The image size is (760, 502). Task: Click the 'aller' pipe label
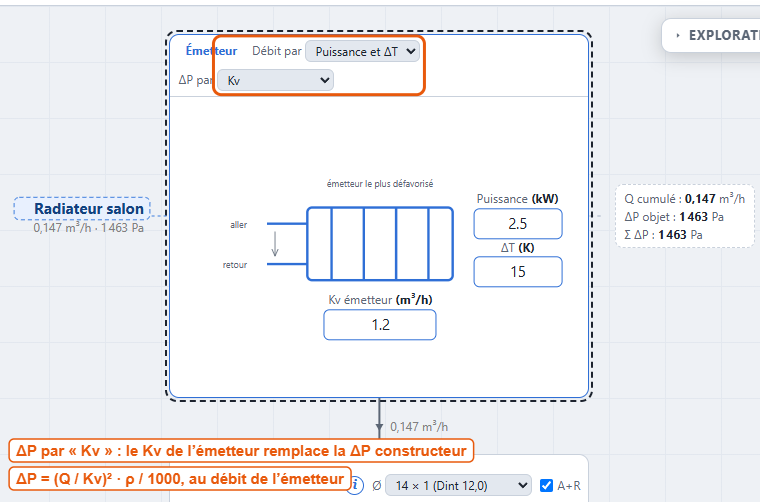(238, 225)
